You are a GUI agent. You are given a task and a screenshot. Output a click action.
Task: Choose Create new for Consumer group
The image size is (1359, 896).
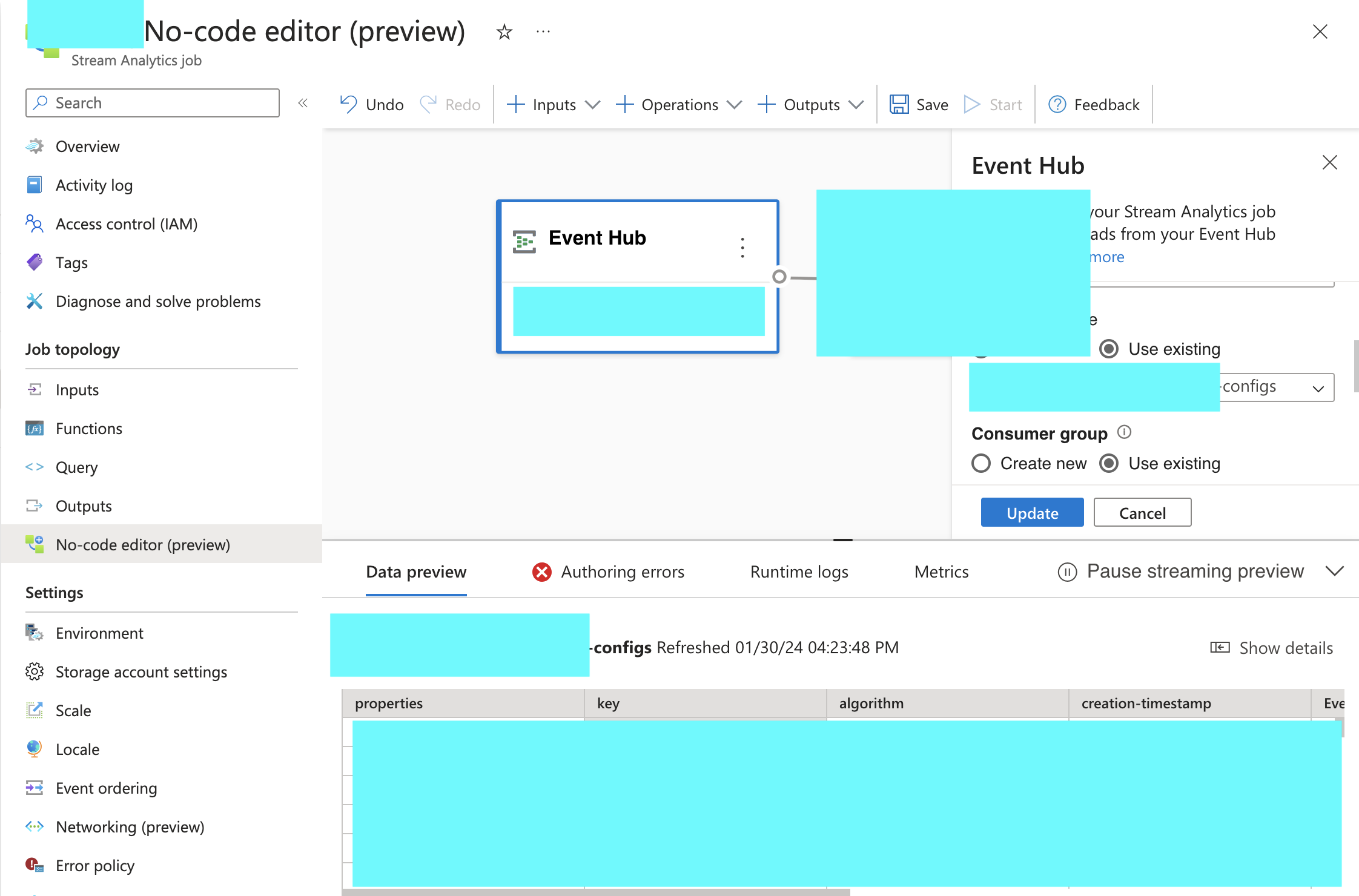coord(981,463)
